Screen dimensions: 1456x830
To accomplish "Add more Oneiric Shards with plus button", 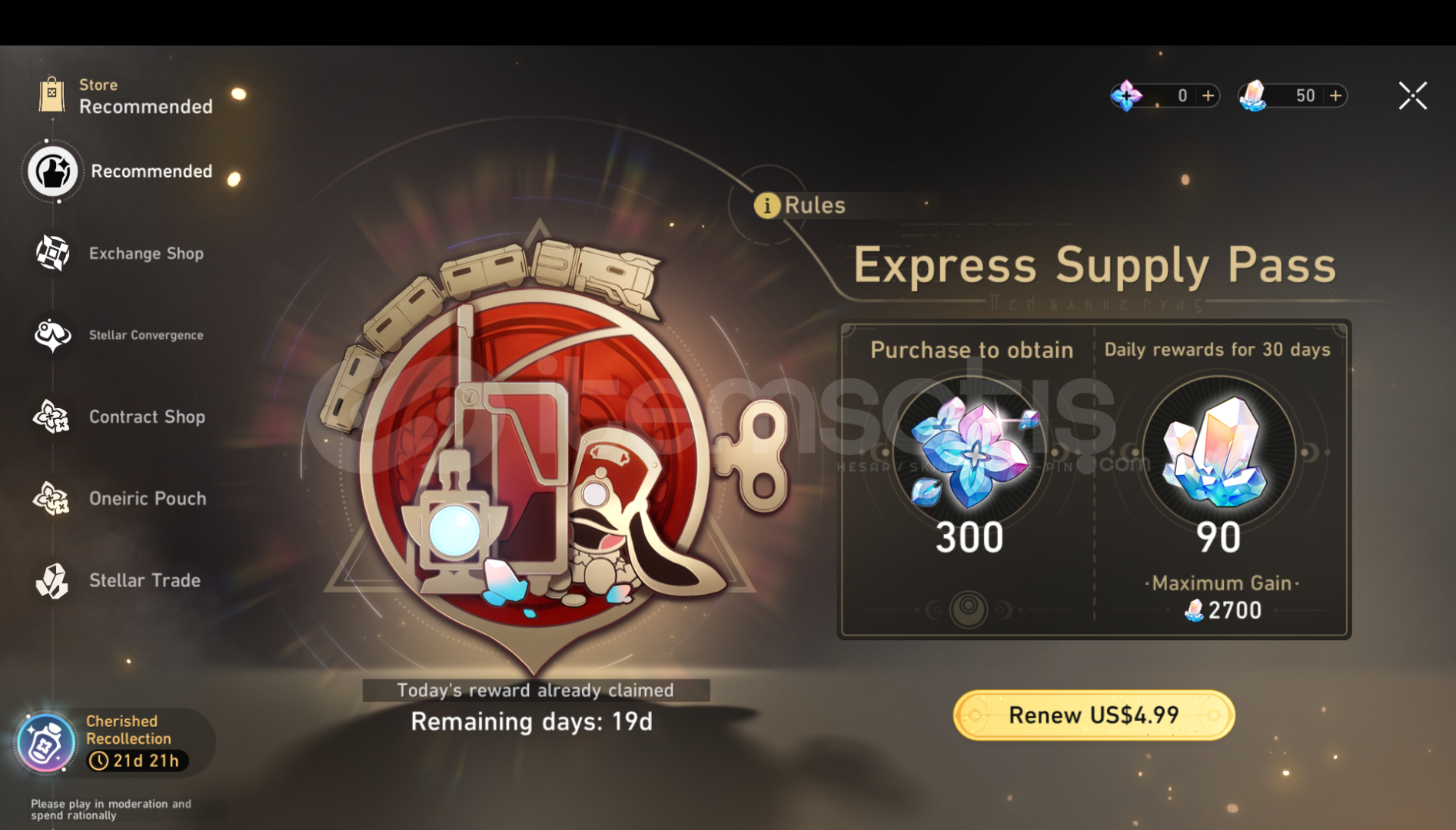I will click(1208, 95).
